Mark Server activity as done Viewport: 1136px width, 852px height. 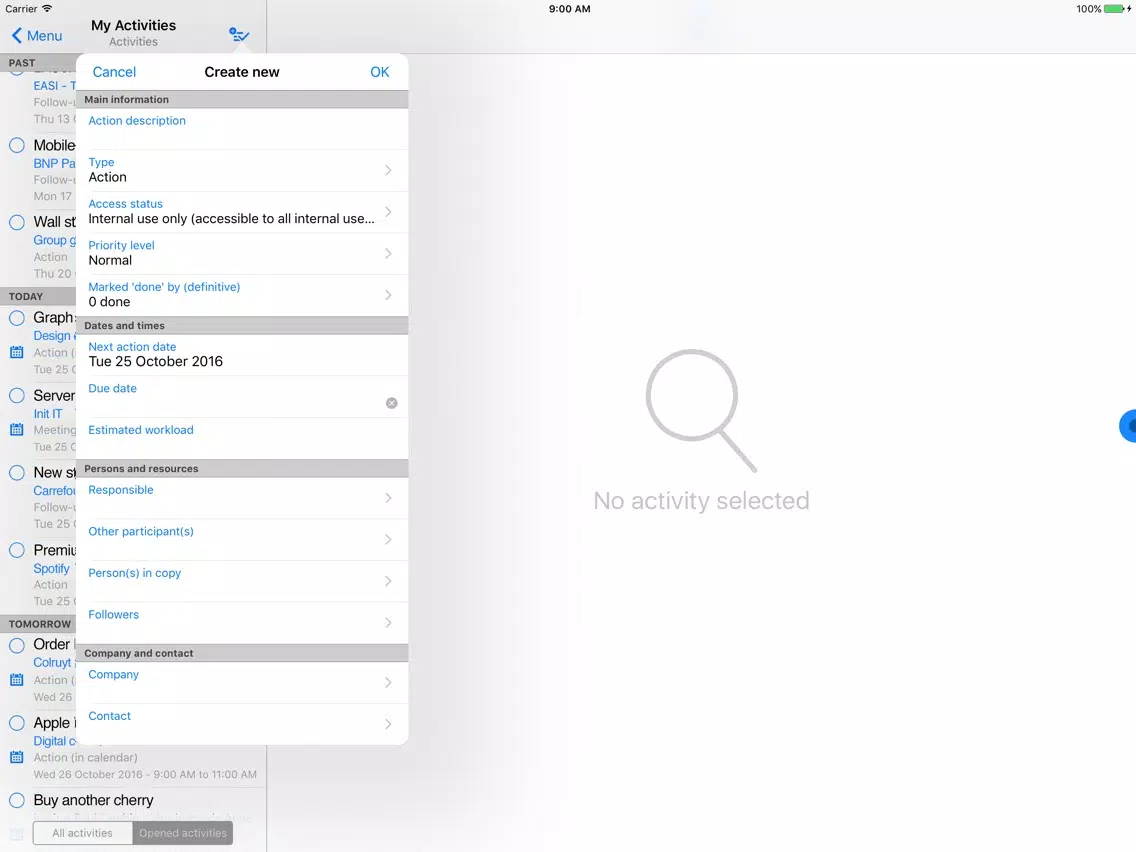point(17,395)
